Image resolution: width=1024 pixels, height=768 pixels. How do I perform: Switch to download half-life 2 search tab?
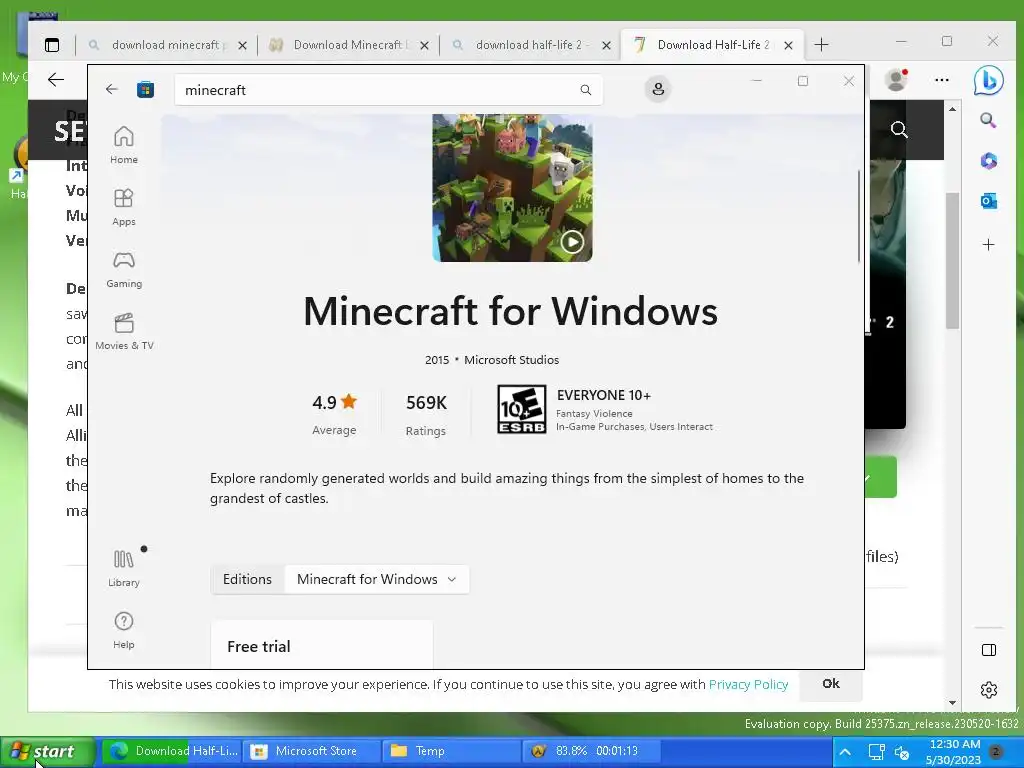pos(530,44)
